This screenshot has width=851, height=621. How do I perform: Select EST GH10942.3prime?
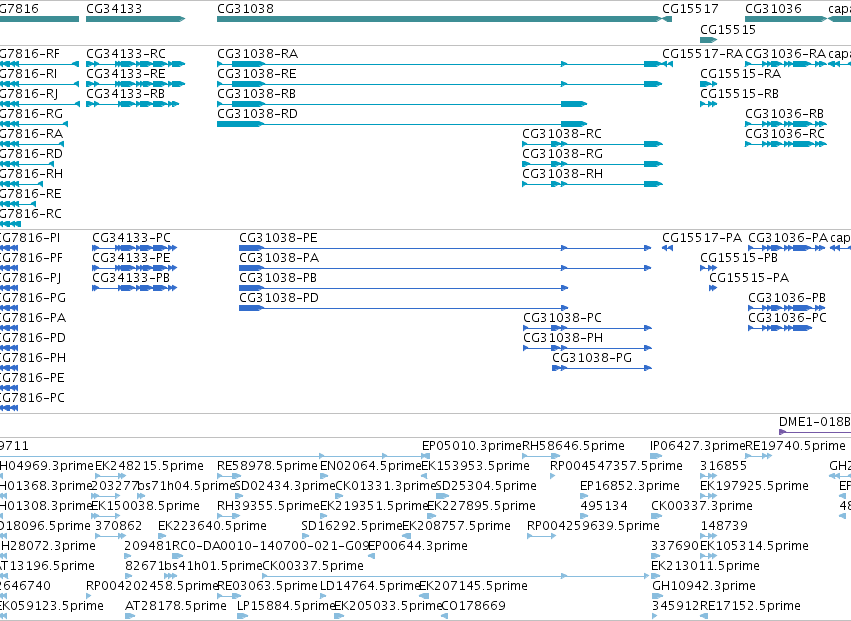pyautogui.click(x=657, y=596)
